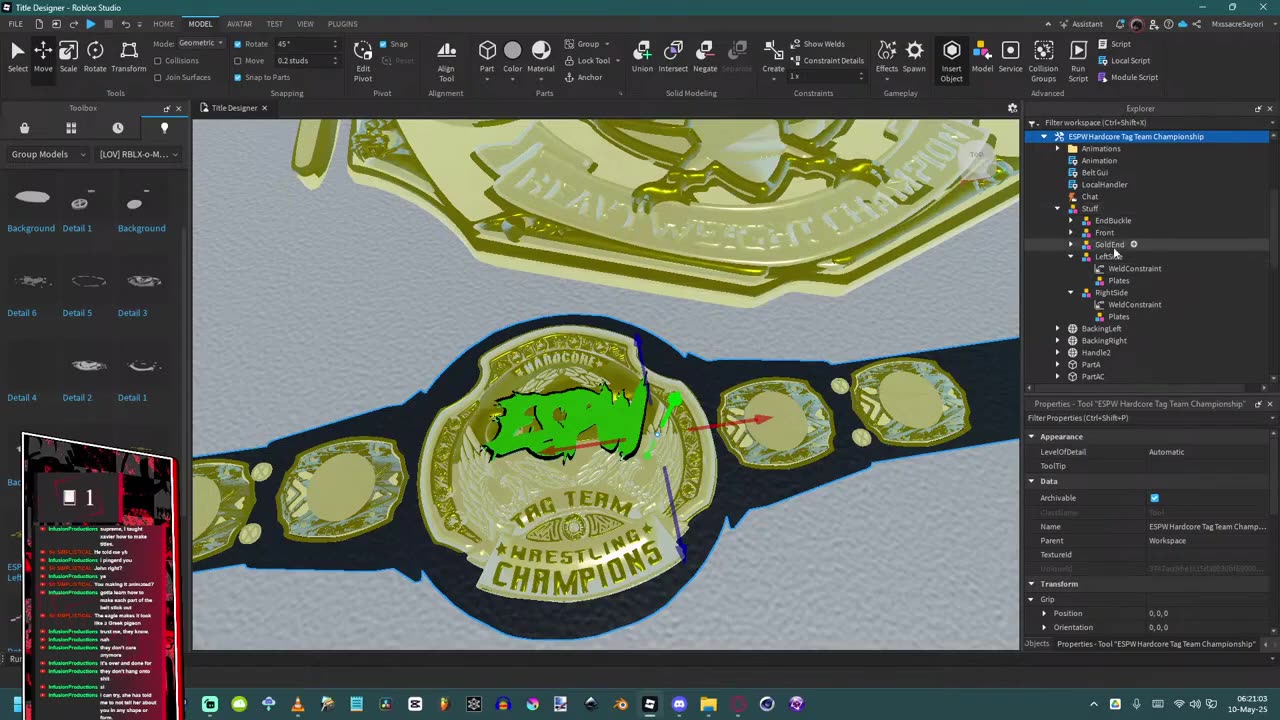Screen dimensions: 1280x720
Task: Toggle the Collisions checkbox
Action: (158, 61)
